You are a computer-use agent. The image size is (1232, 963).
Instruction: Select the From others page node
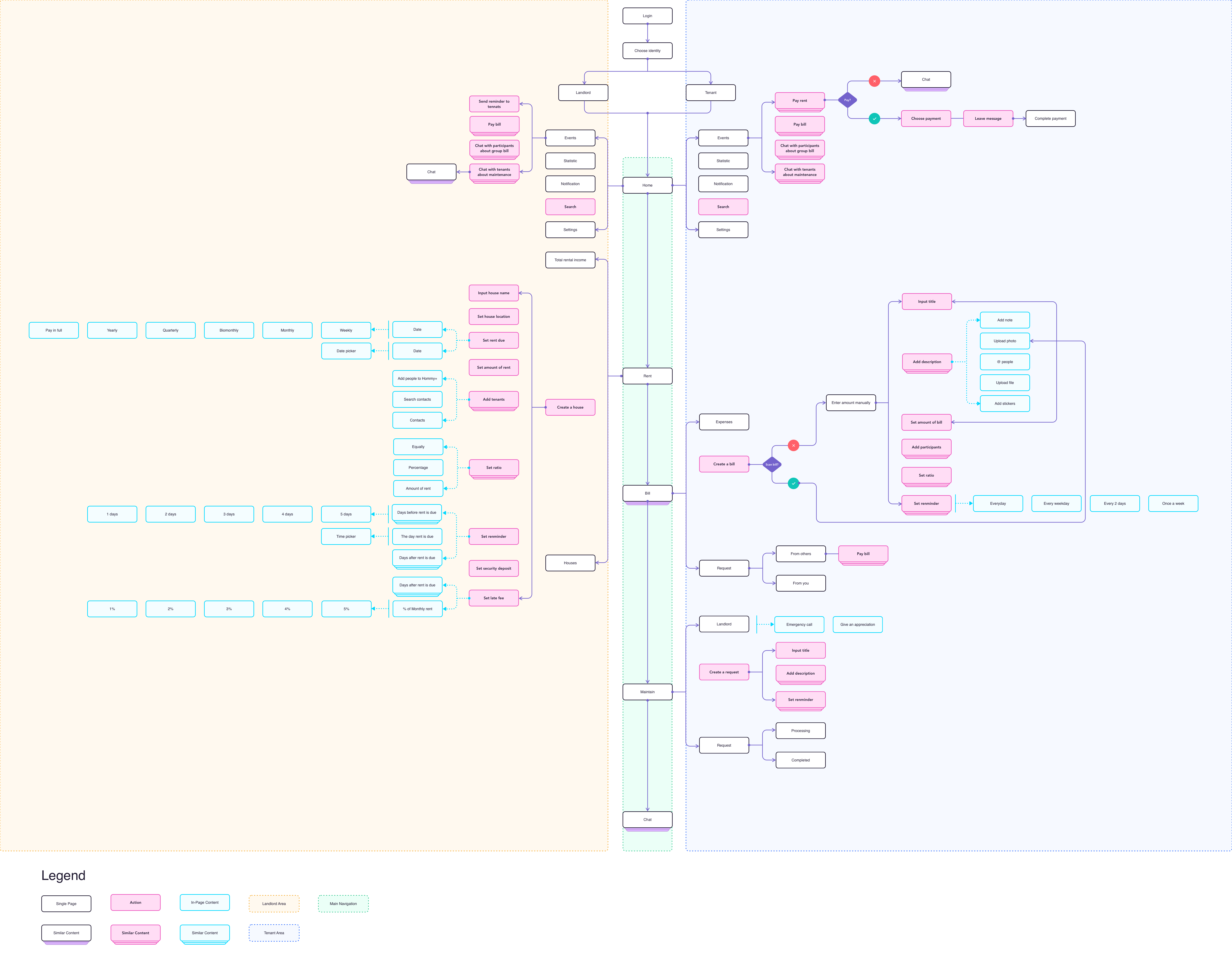click(801, 554)
